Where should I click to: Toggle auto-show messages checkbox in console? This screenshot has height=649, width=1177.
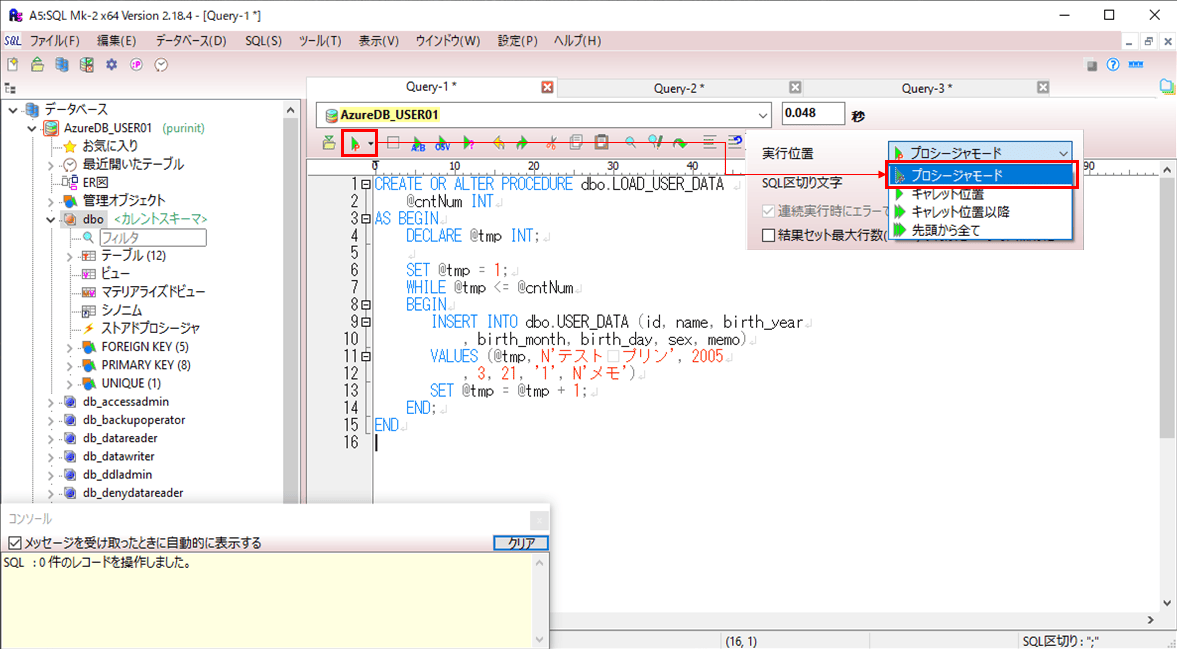(15, 542)
